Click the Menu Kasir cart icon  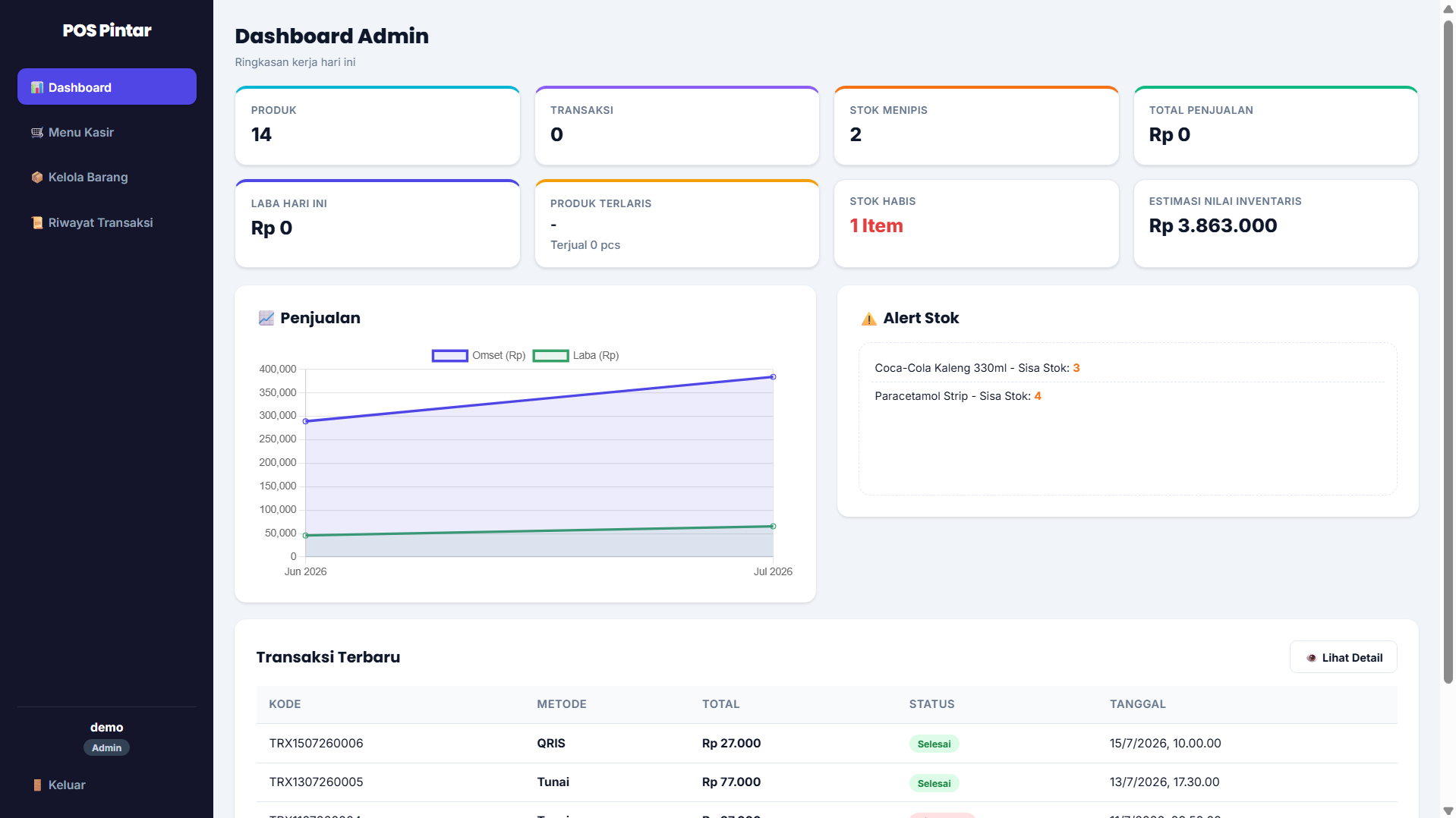[36, 132]
